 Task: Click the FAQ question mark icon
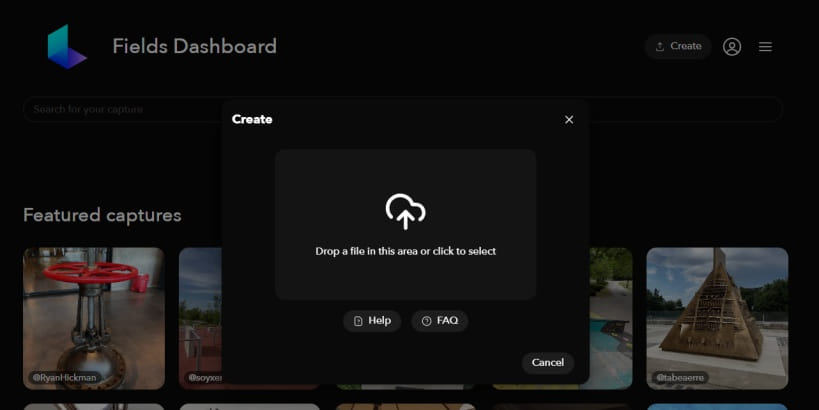(427, 321)
